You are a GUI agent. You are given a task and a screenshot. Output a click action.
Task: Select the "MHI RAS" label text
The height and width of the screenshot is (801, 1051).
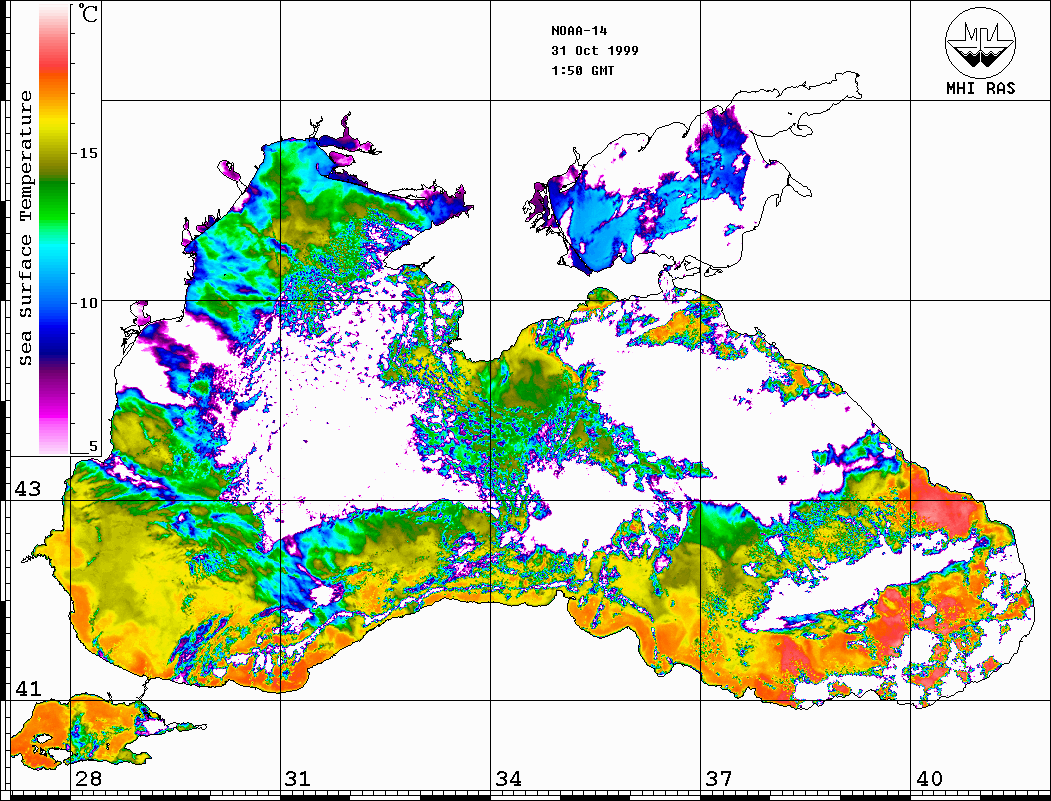pyautogui.click(x=980, y=88)
